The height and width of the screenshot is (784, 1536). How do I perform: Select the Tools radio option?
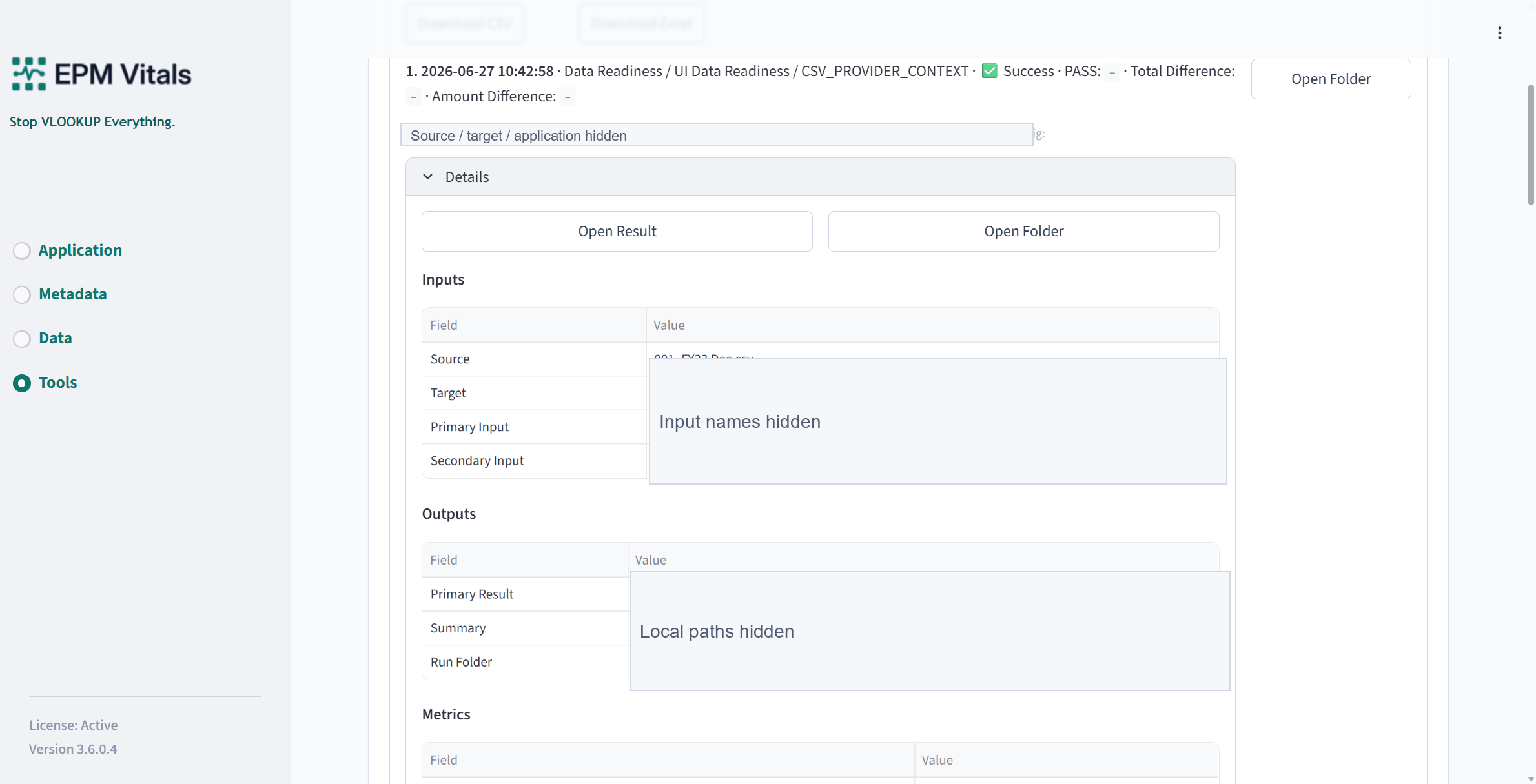tap(22, 383)
